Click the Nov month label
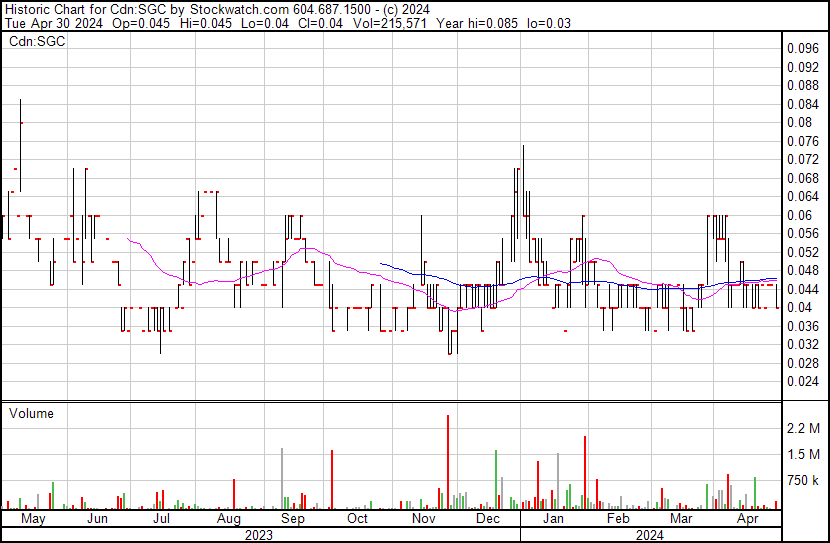The image size is (830, 543). click(x=423, y=519)
